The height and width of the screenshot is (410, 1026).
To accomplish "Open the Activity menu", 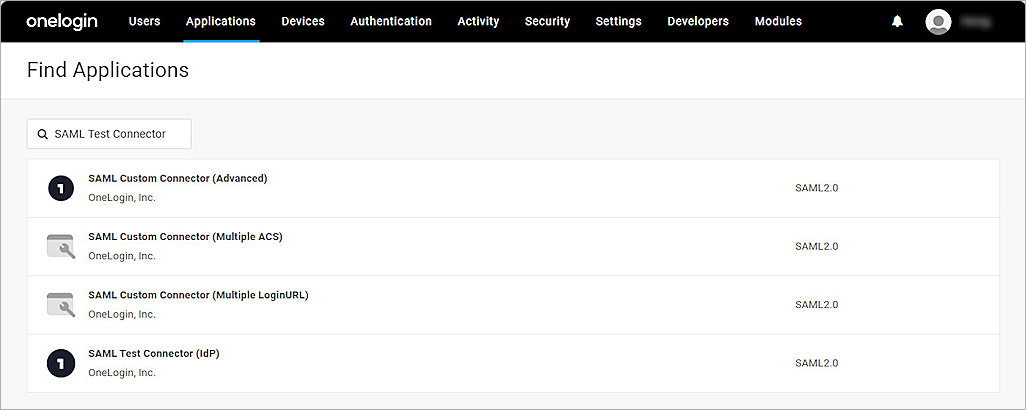I will 478,21.
